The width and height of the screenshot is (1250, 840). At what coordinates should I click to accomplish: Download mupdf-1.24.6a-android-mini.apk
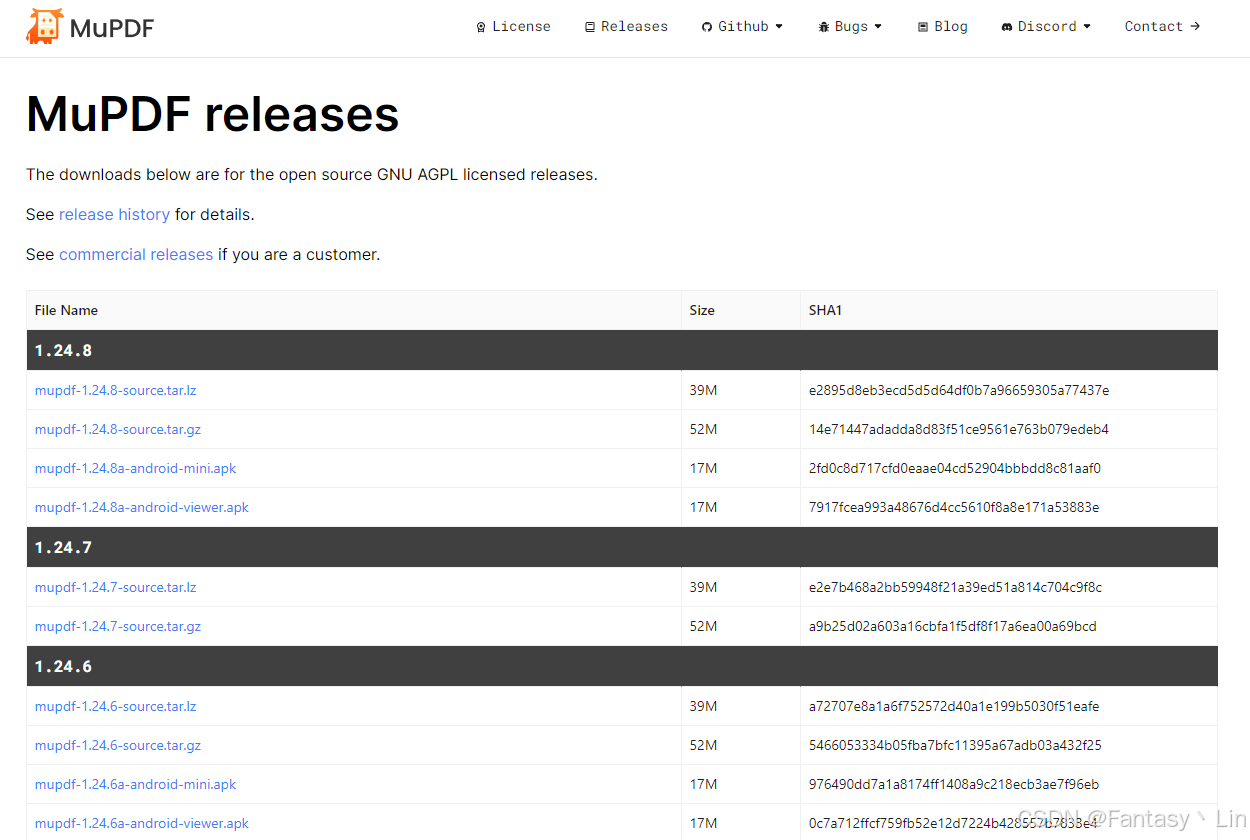coord(135,784)
